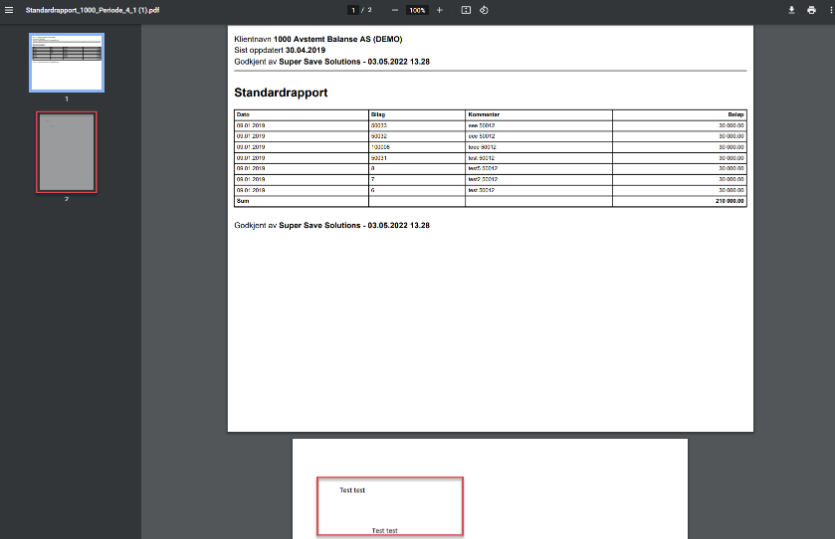Select the page 1 thumbnail
This screenshot has height=539, width=835.
point(66,62)
